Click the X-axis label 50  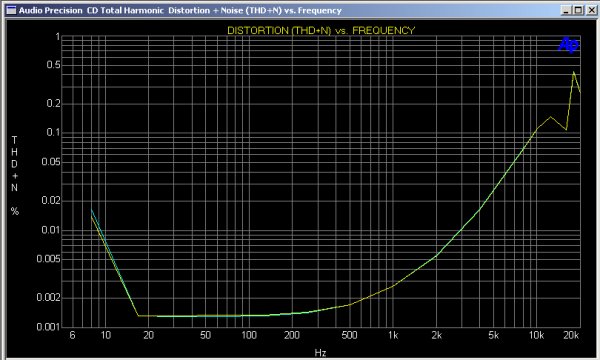click(205, 335)
